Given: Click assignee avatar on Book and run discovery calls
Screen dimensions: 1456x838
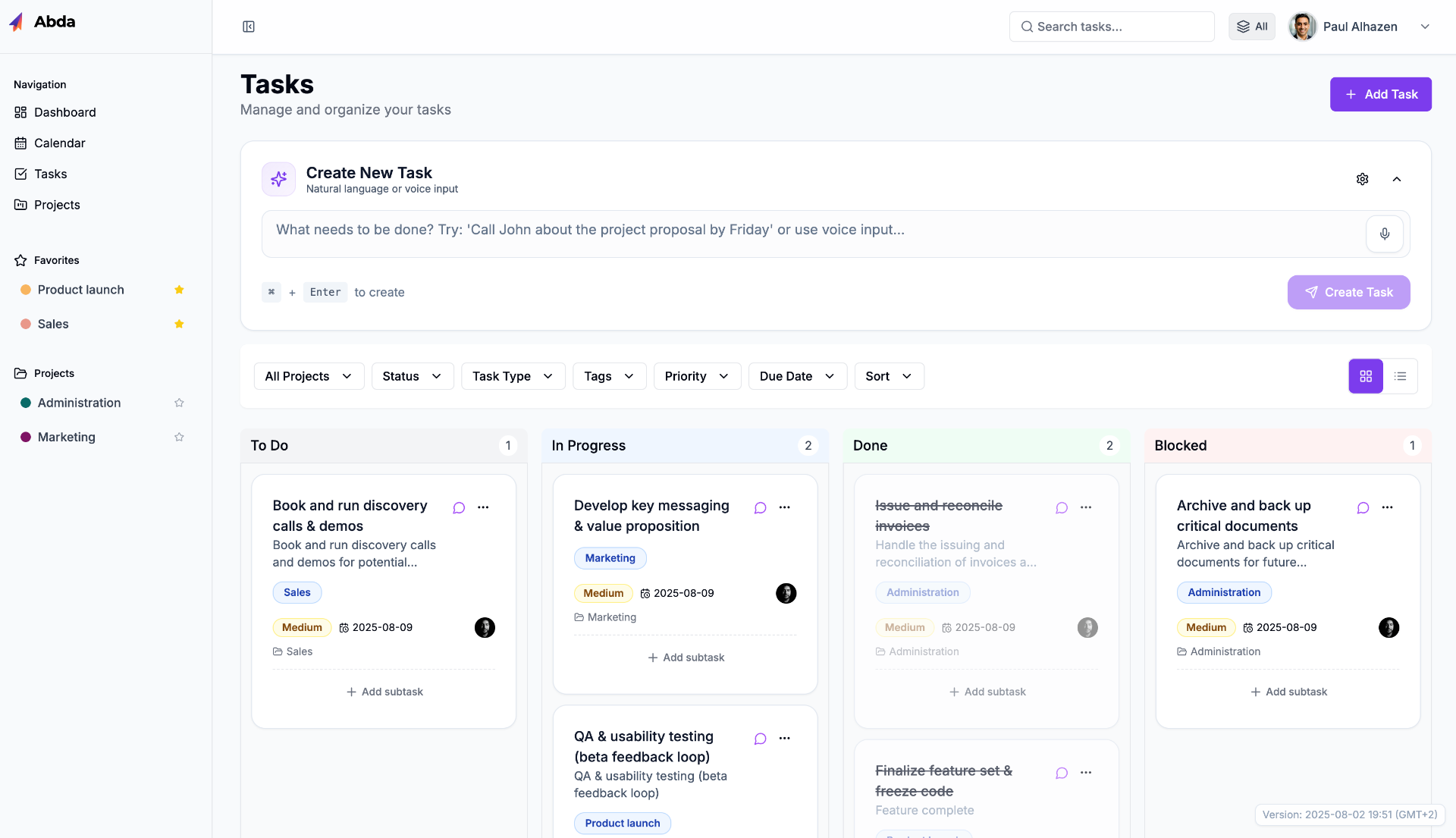Looking at the screenshot, I should pyautogui.click(x=485, y=627).
